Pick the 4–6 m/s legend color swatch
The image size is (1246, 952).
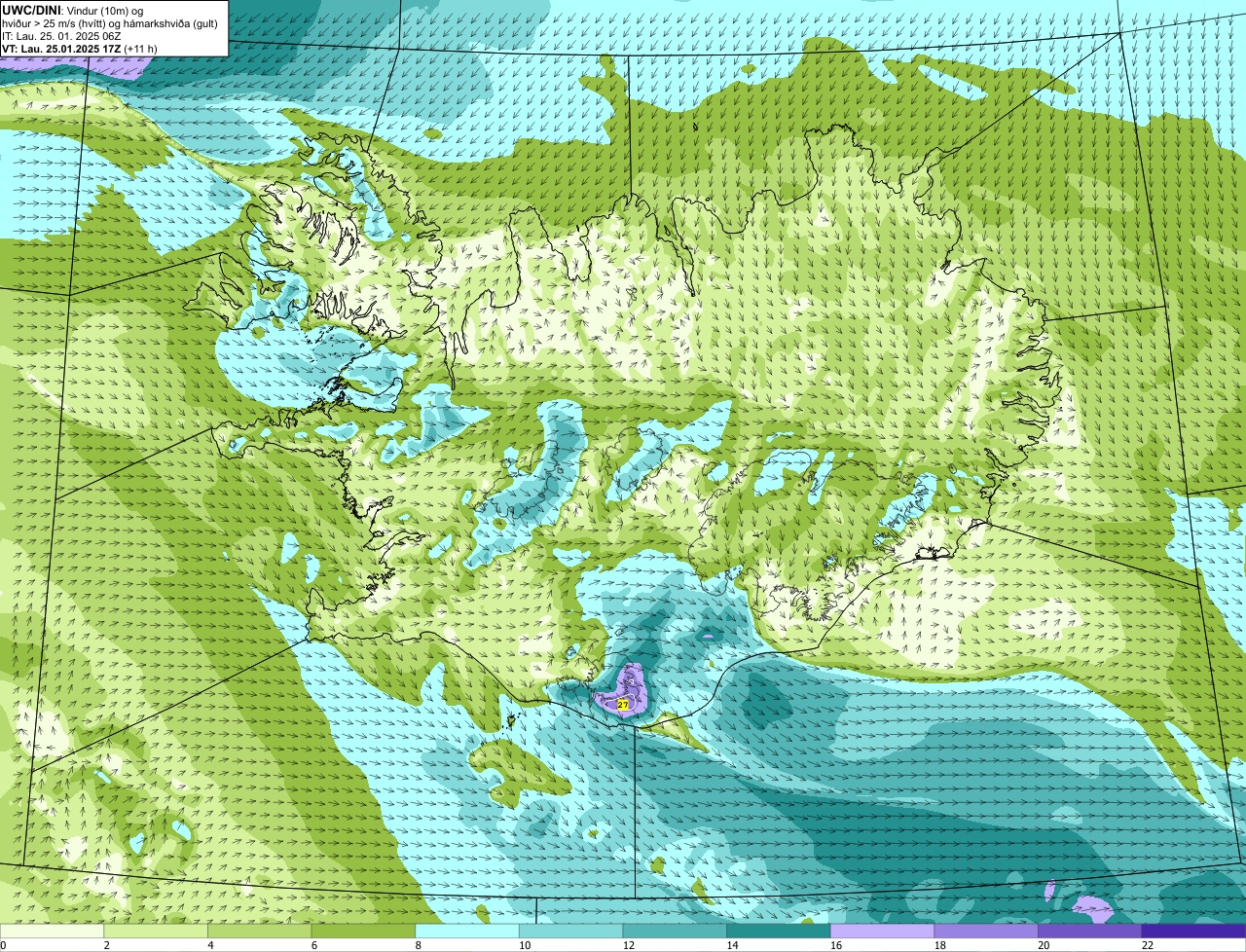(259, 931)
